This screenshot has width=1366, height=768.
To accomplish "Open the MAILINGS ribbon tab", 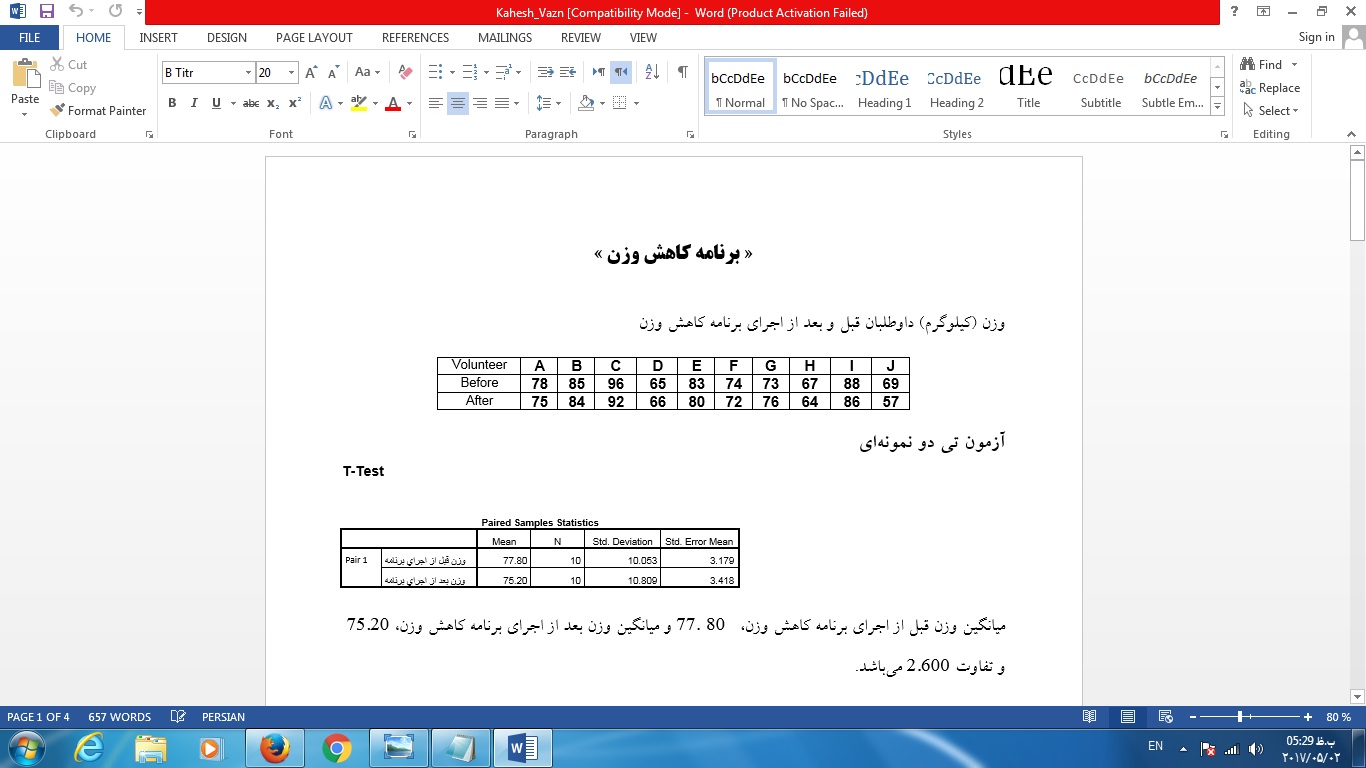I will [504, 38].
